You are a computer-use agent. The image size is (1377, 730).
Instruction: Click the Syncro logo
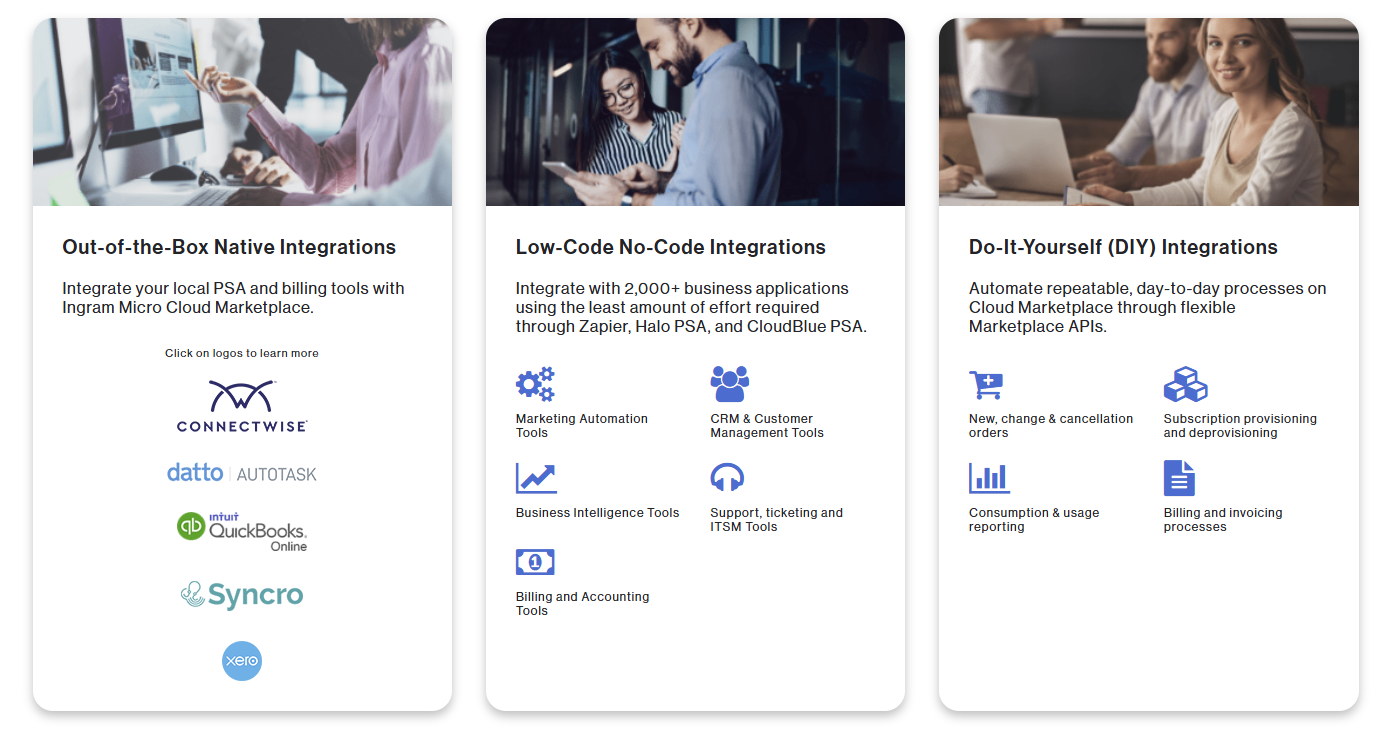pos(242,595)
